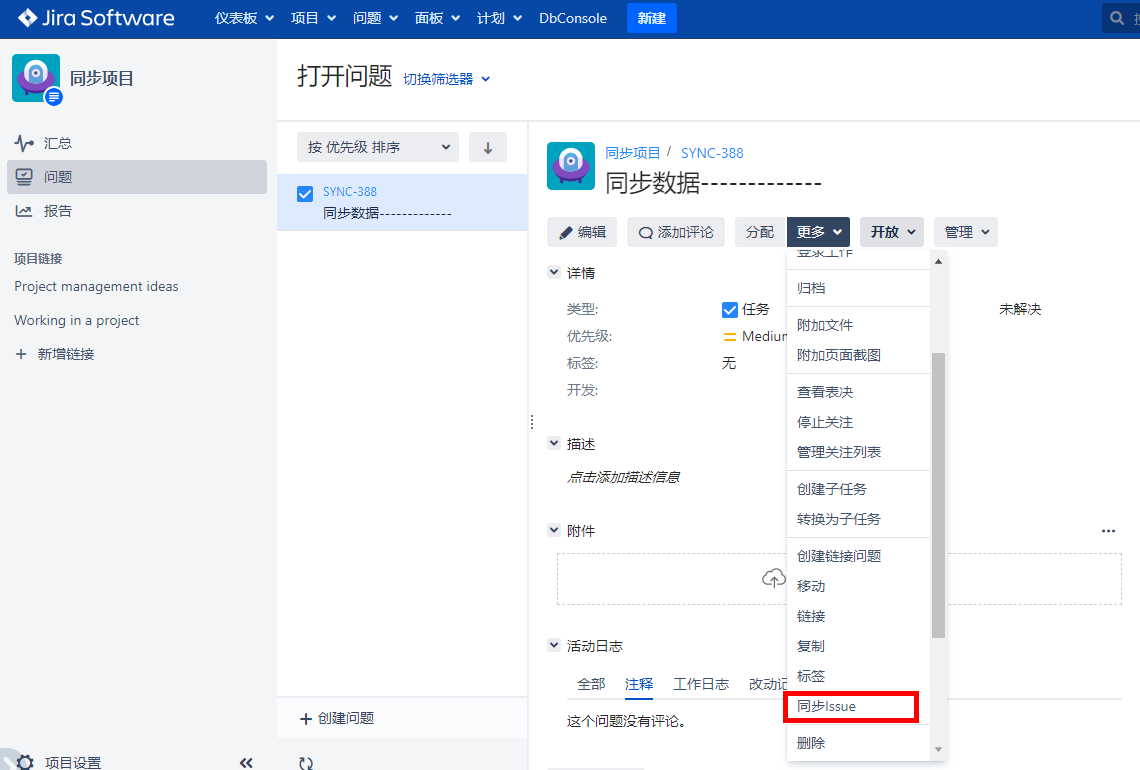Open the 管理 dropdown button
The image size is (1140, 770).
pyautogui.click(x=965, y=232)
